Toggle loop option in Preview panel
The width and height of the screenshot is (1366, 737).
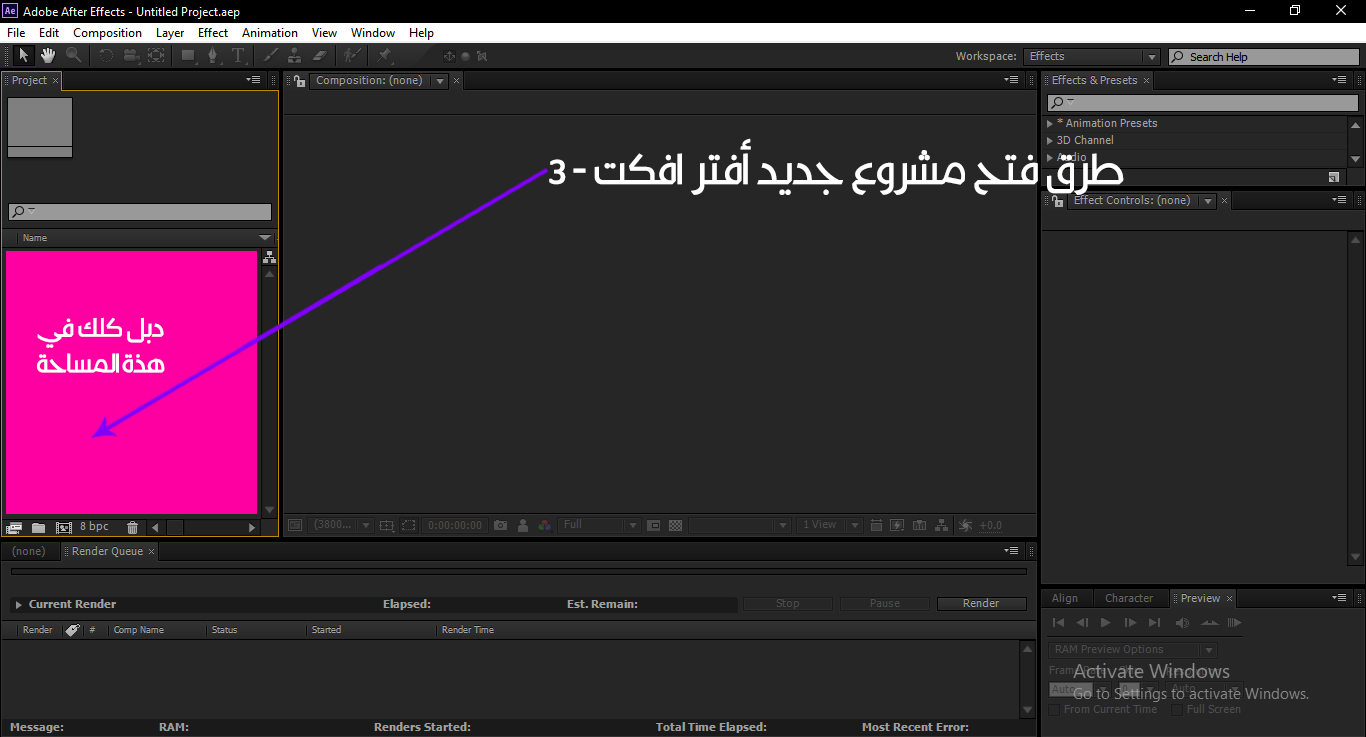tap(1210, 623)
